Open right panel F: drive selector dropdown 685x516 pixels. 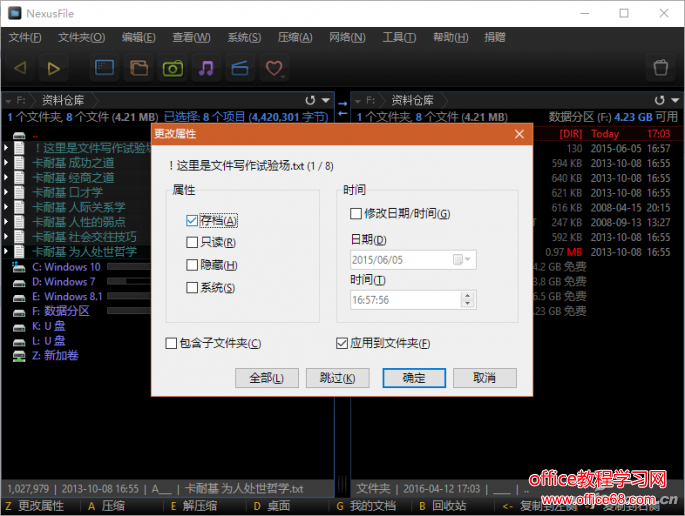click(357, 101)
